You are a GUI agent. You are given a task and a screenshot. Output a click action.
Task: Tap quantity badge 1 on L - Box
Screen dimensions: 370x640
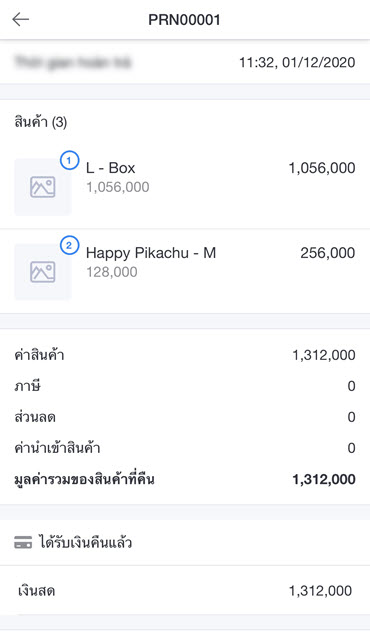(x=69, y=160)
